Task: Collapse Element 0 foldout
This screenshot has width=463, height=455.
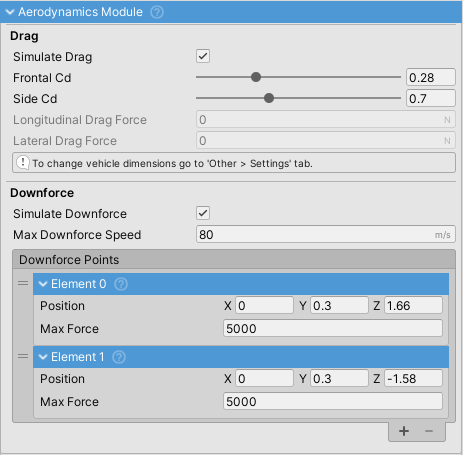Action: pyautogui.click(x=43, y=284)
